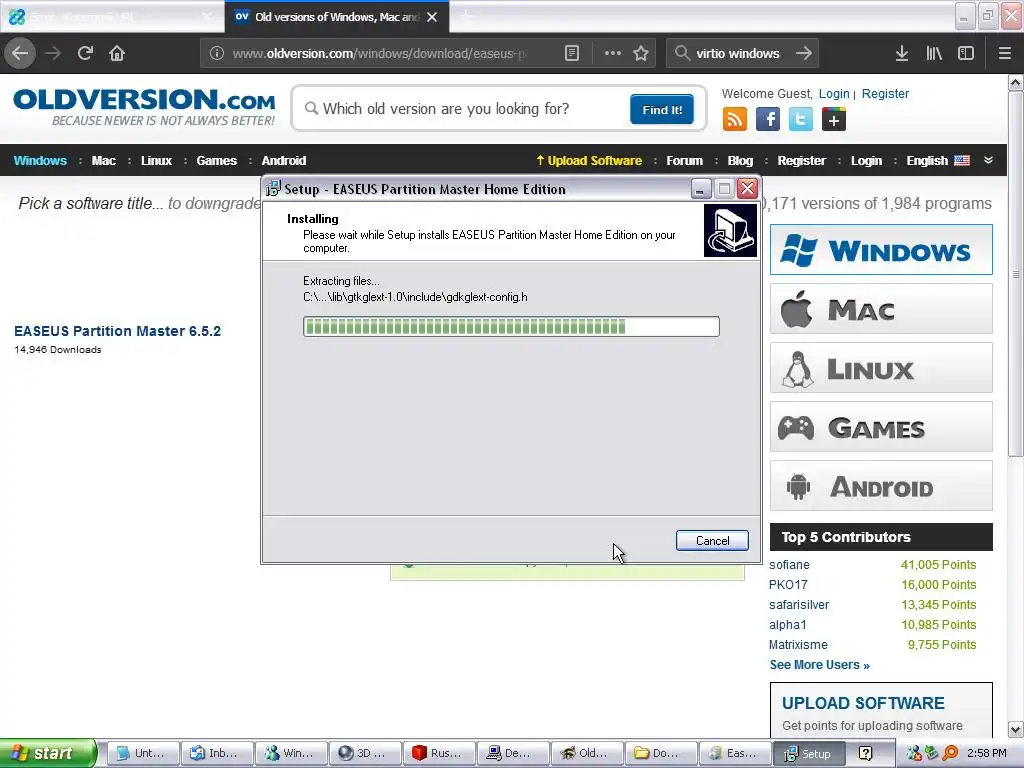Select the Windows nav menu item
Screen dimensions: 1024x768
tap(40, 161)
